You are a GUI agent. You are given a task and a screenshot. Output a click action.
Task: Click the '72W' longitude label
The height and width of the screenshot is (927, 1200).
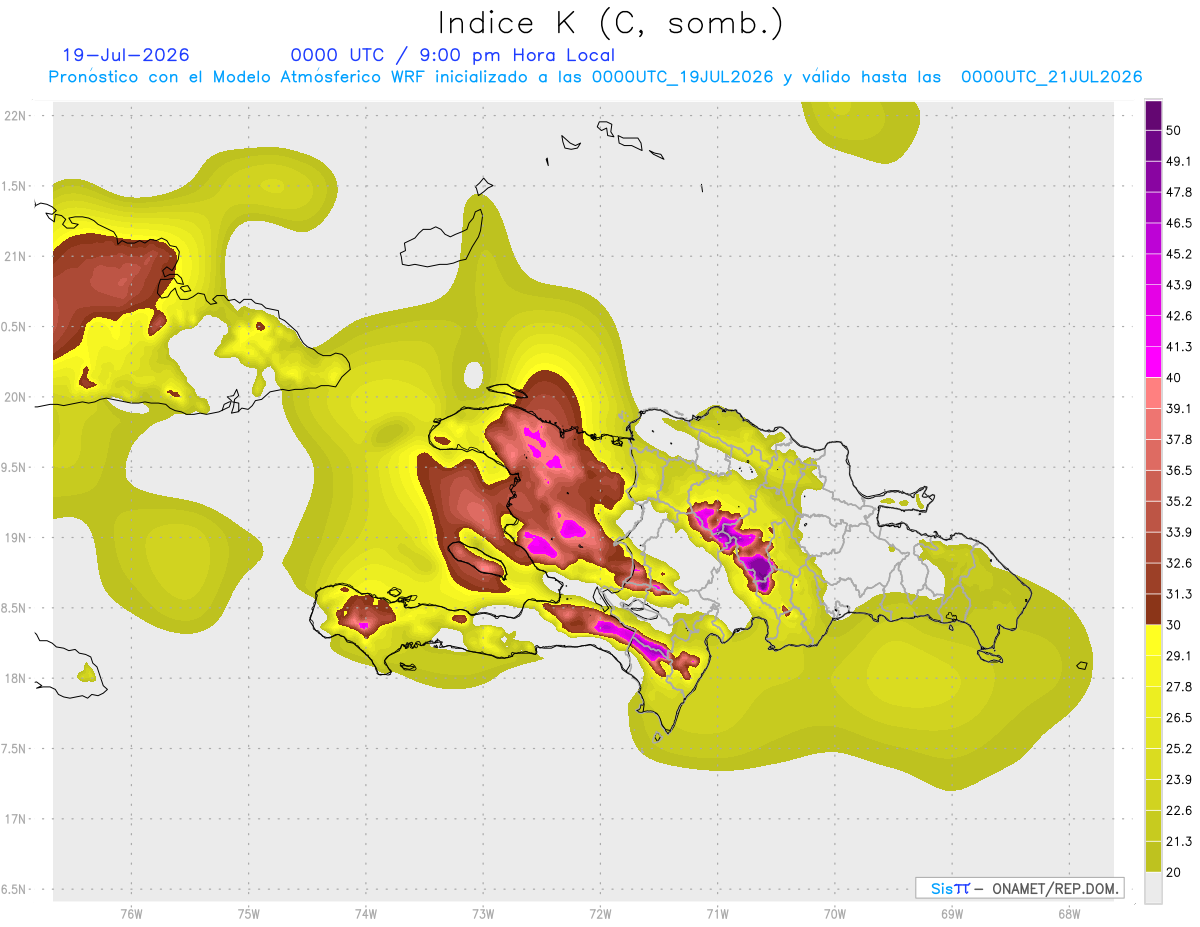(x=600, y=913)
